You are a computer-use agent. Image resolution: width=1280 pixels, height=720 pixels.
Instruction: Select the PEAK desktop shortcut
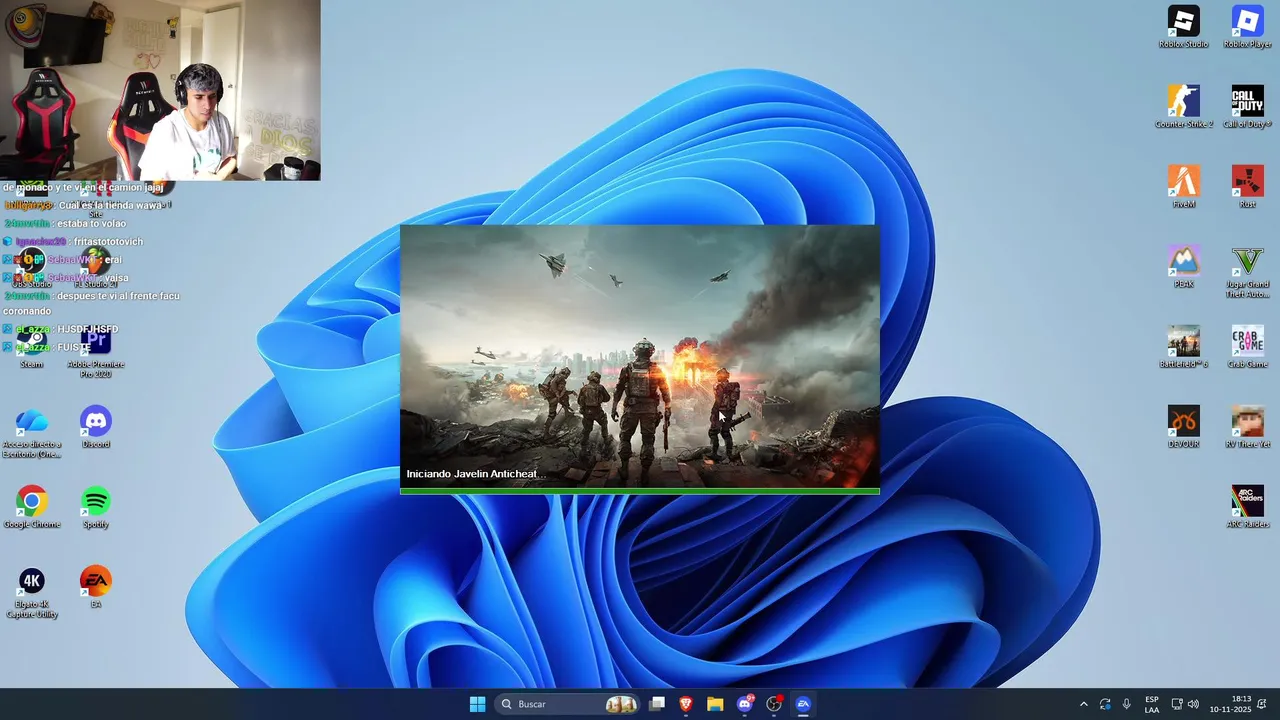1183,267
